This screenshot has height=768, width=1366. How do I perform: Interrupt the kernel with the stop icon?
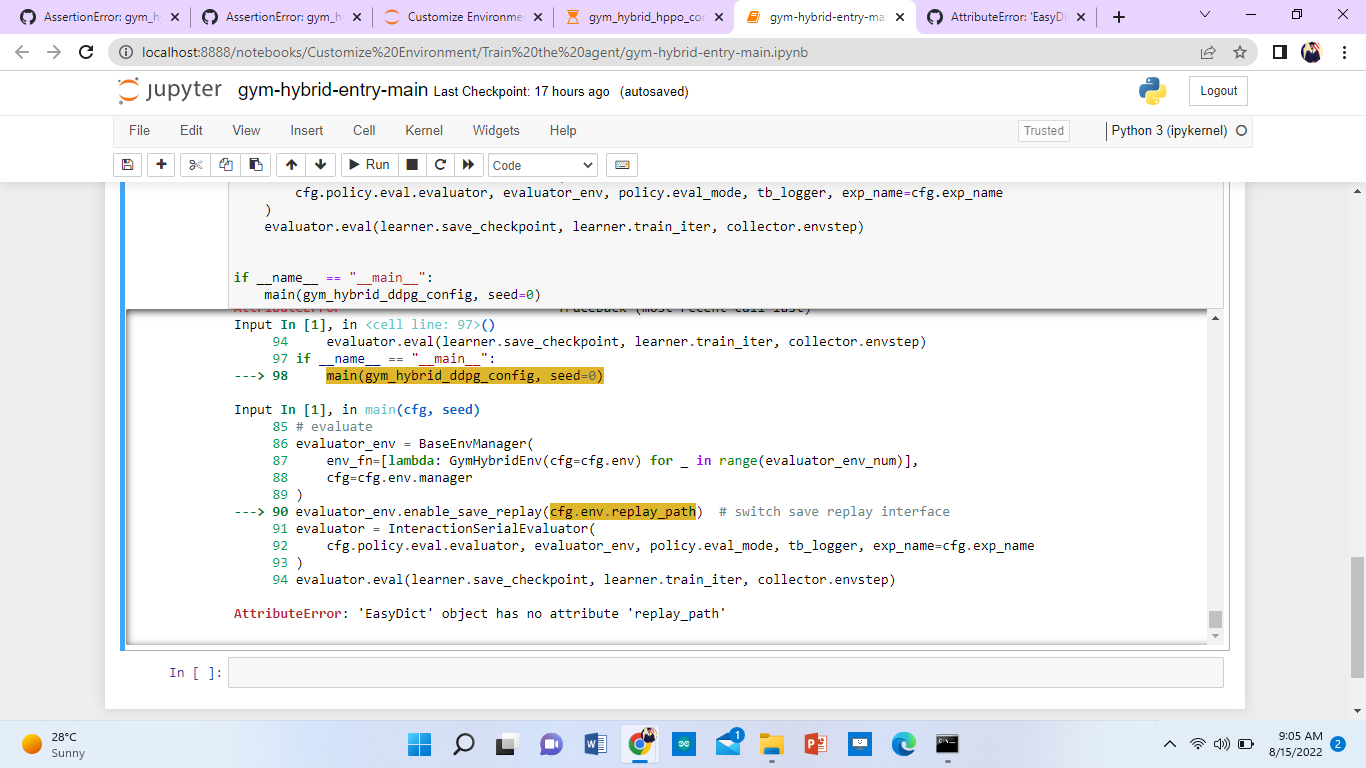pos(410,164)
